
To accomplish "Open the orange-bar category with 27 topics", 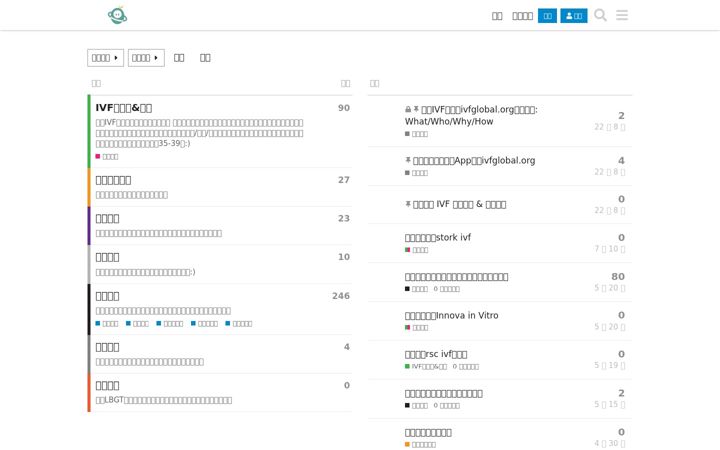I will (x=113, y=180).
